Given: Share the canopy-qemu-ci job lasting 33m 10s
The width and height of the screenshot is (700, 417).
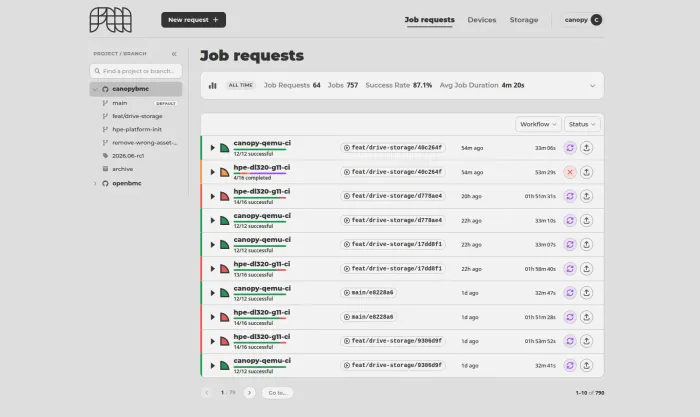Looking at the screenshot, I should tap(586, 220).
